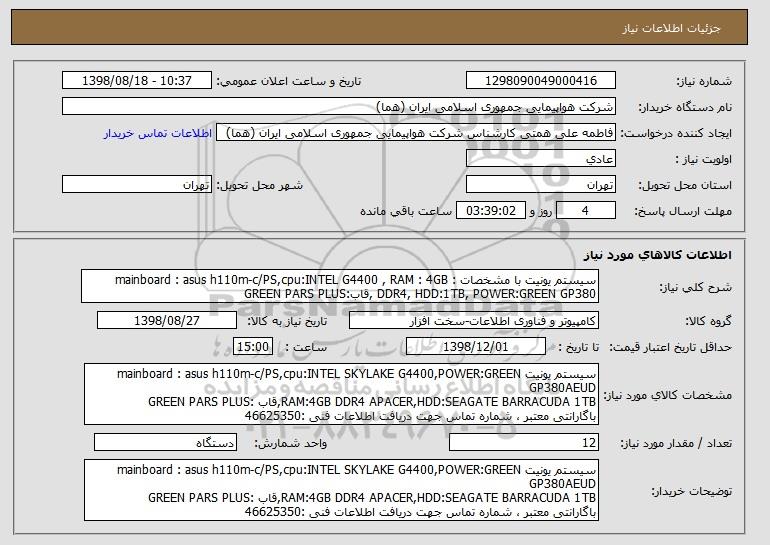The image size is (770, 545).
Task: Click the ساعت field showing 15:00
Action: pos(253,347)
